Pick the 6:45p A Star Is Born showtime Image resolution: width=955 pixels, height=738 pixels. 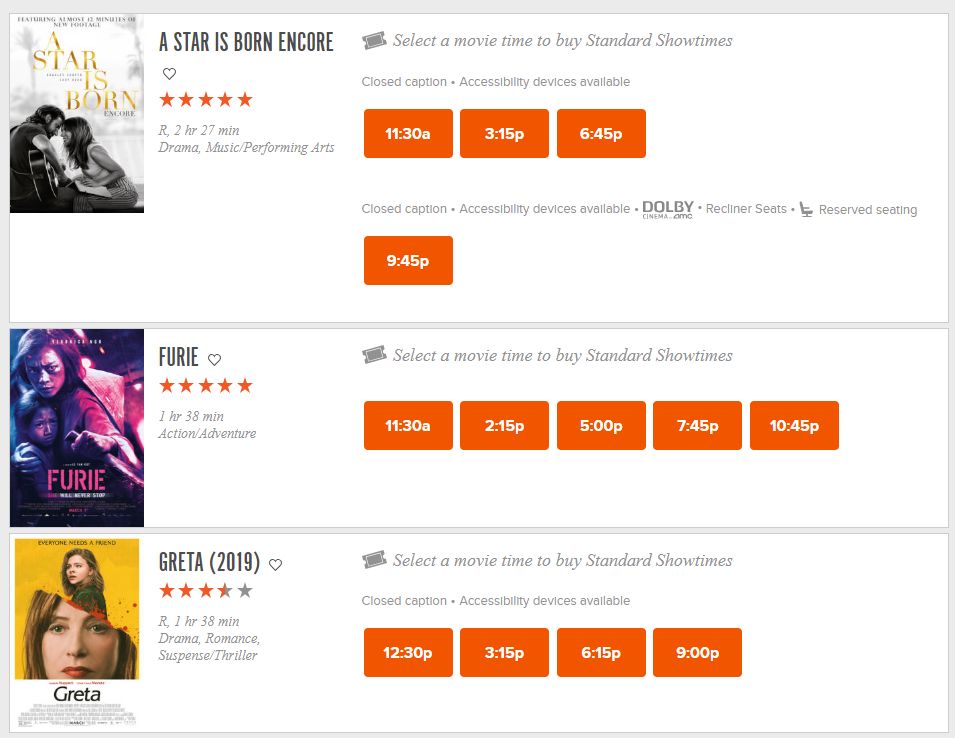click(601, 134)
